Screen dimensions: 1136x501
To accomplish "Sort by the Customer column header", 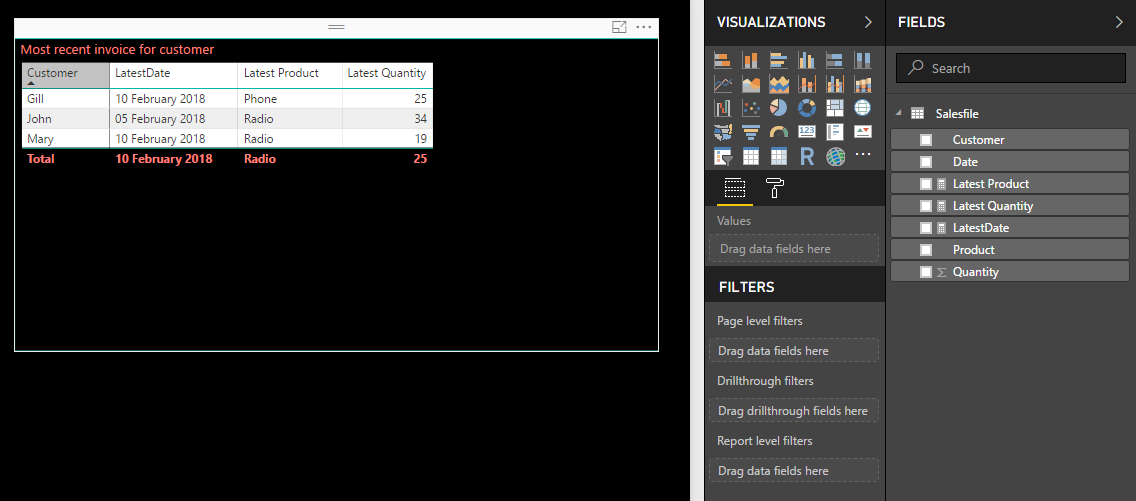I will 66,75.
